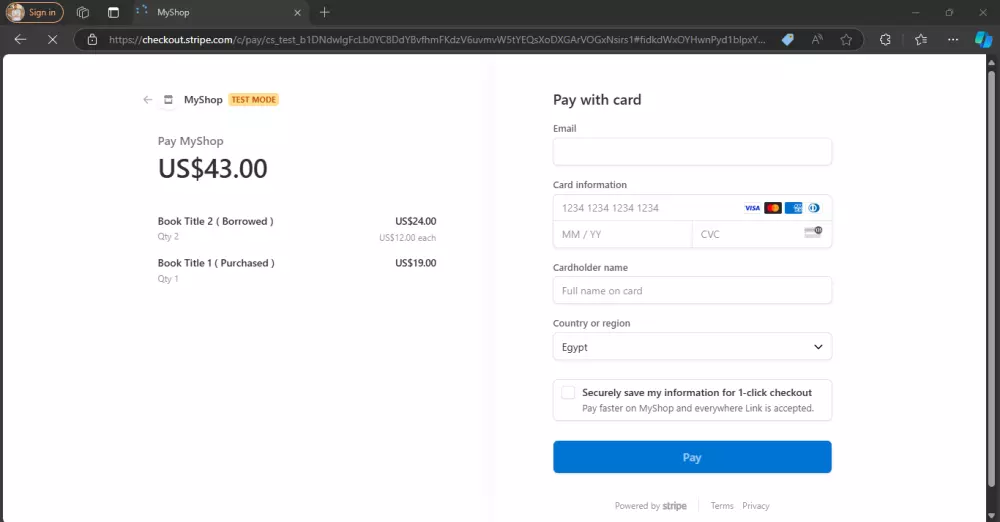The image size is (1000, 522).
Task: Click the Sign in profile button
Action: pos(35,13)
